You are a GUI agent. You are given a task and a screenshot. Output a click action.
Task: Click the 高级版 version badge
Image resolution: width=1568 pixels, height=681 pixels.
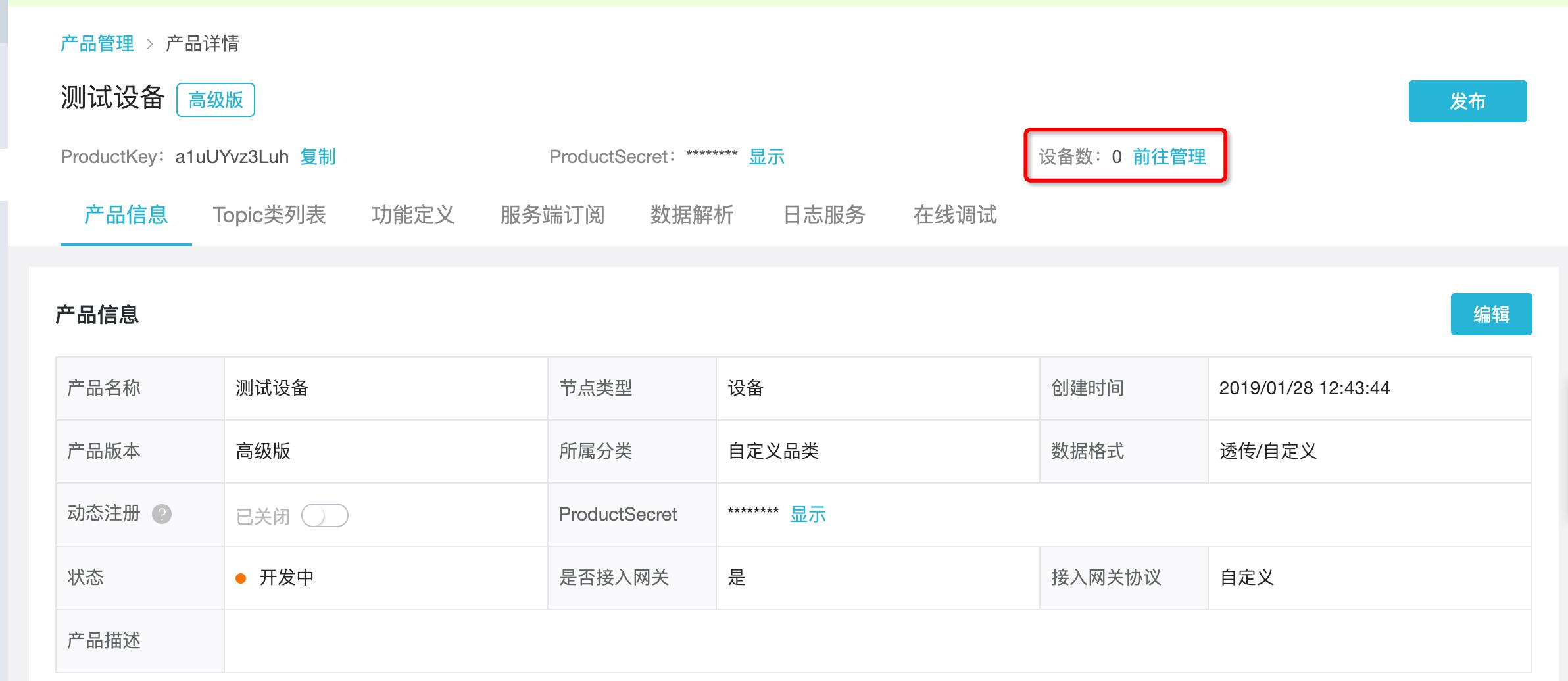[215, 100]
